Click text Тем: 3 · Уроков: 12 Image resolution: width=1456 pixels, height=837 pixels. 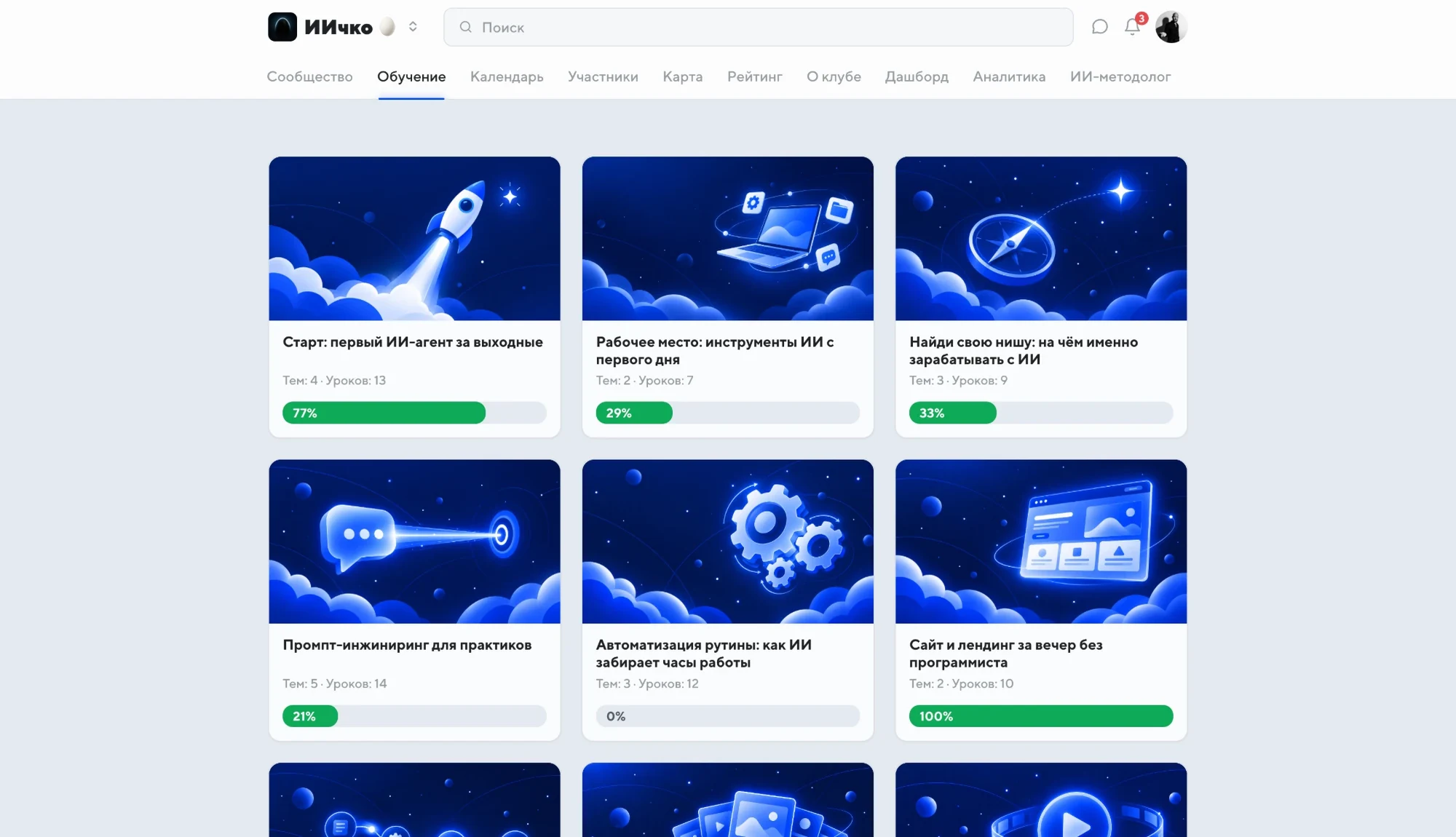pyautogui.click(x=647, y=683)
